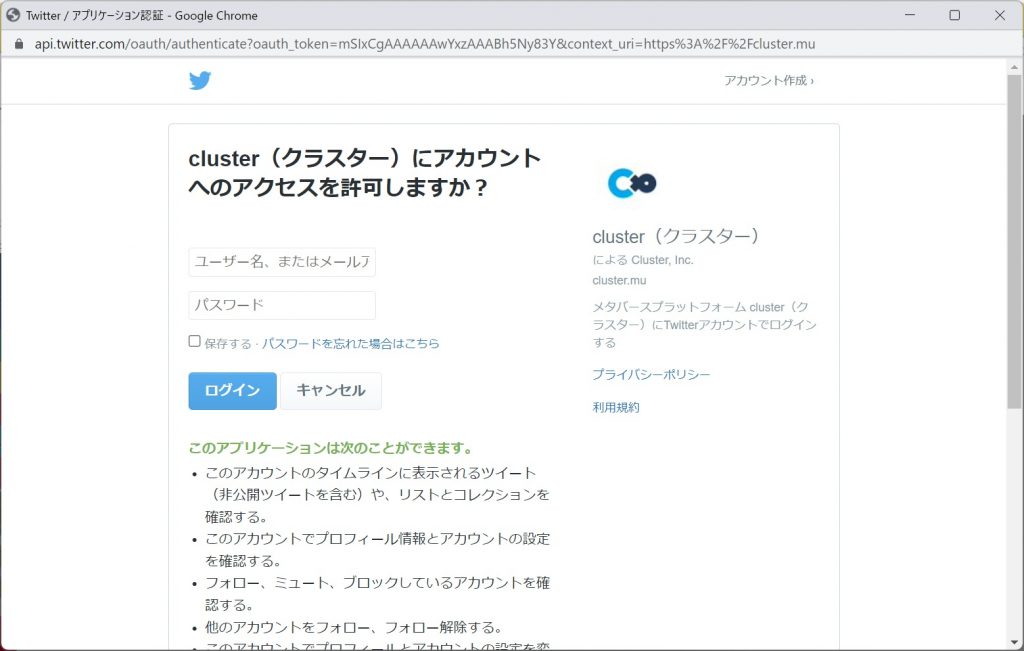Click the green このアプリケーションは次のことができます。 text

330,448
